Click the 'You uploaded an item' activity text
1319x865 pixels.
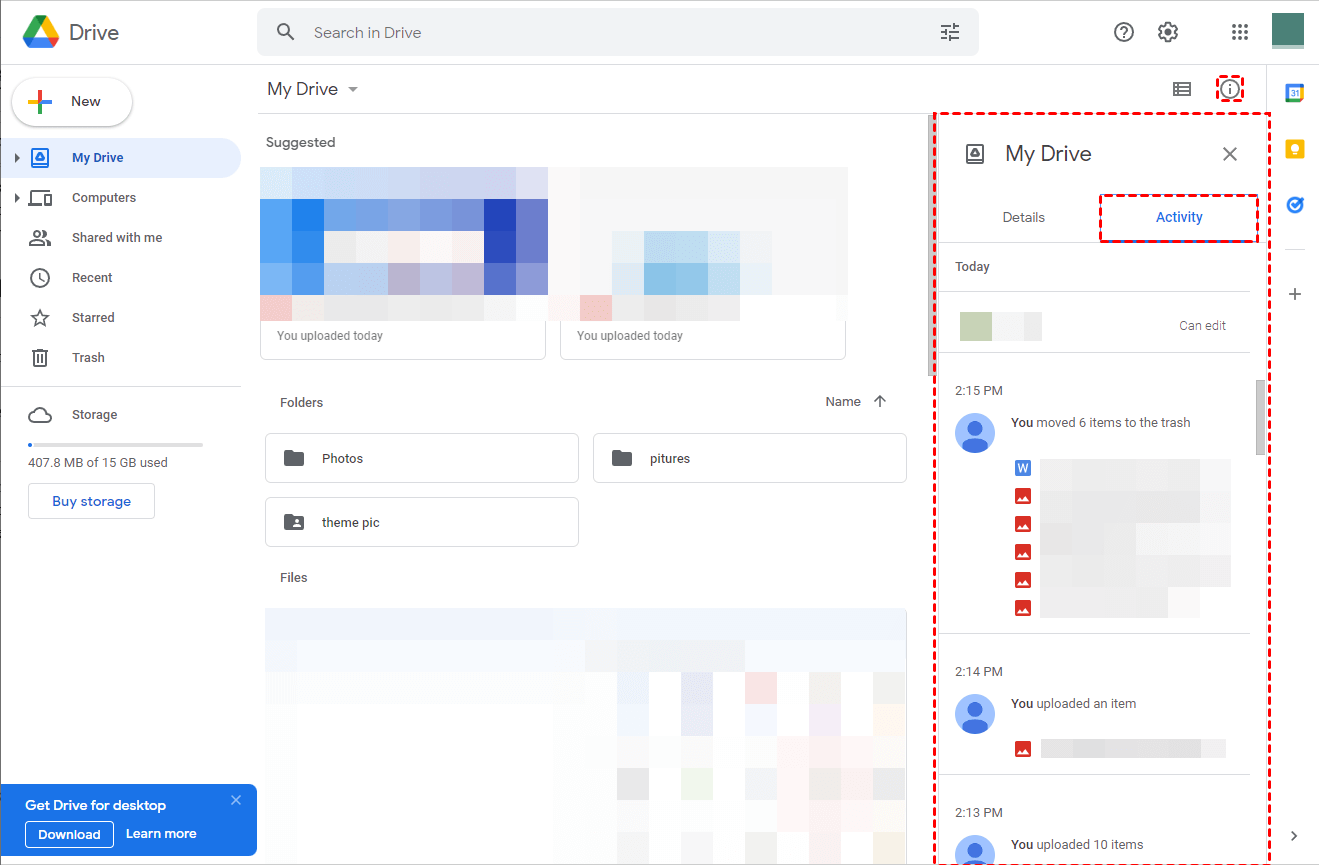click(1074, 704)
